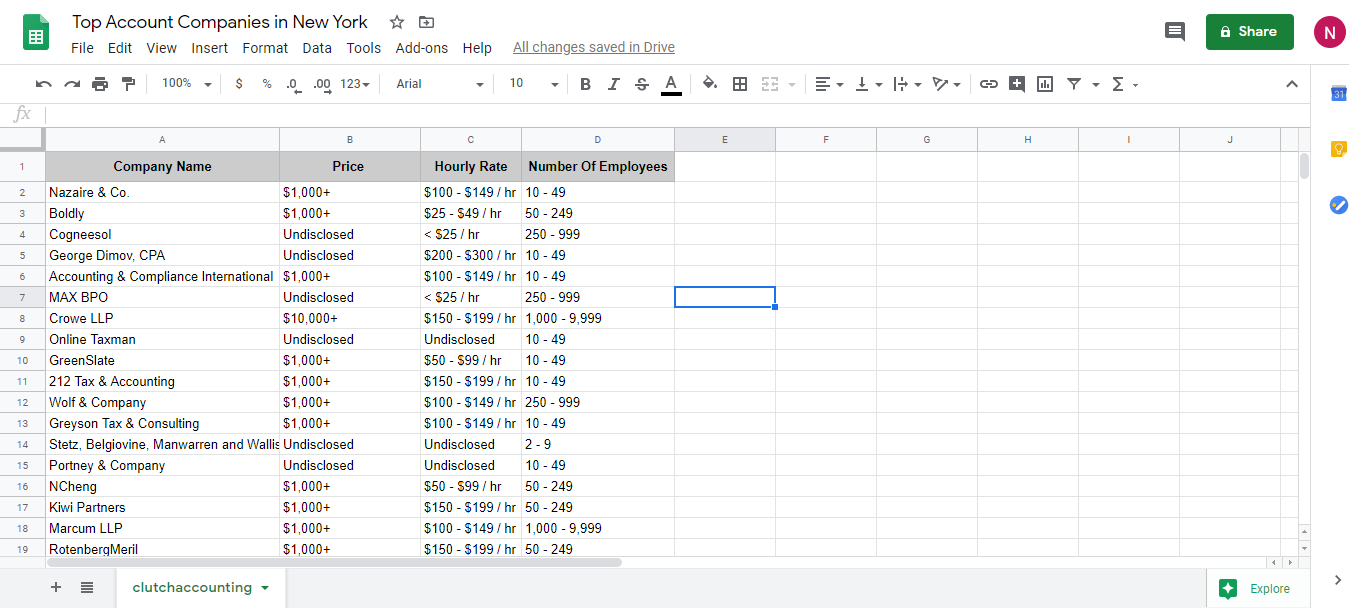Open the File menu

pos(82,48)
